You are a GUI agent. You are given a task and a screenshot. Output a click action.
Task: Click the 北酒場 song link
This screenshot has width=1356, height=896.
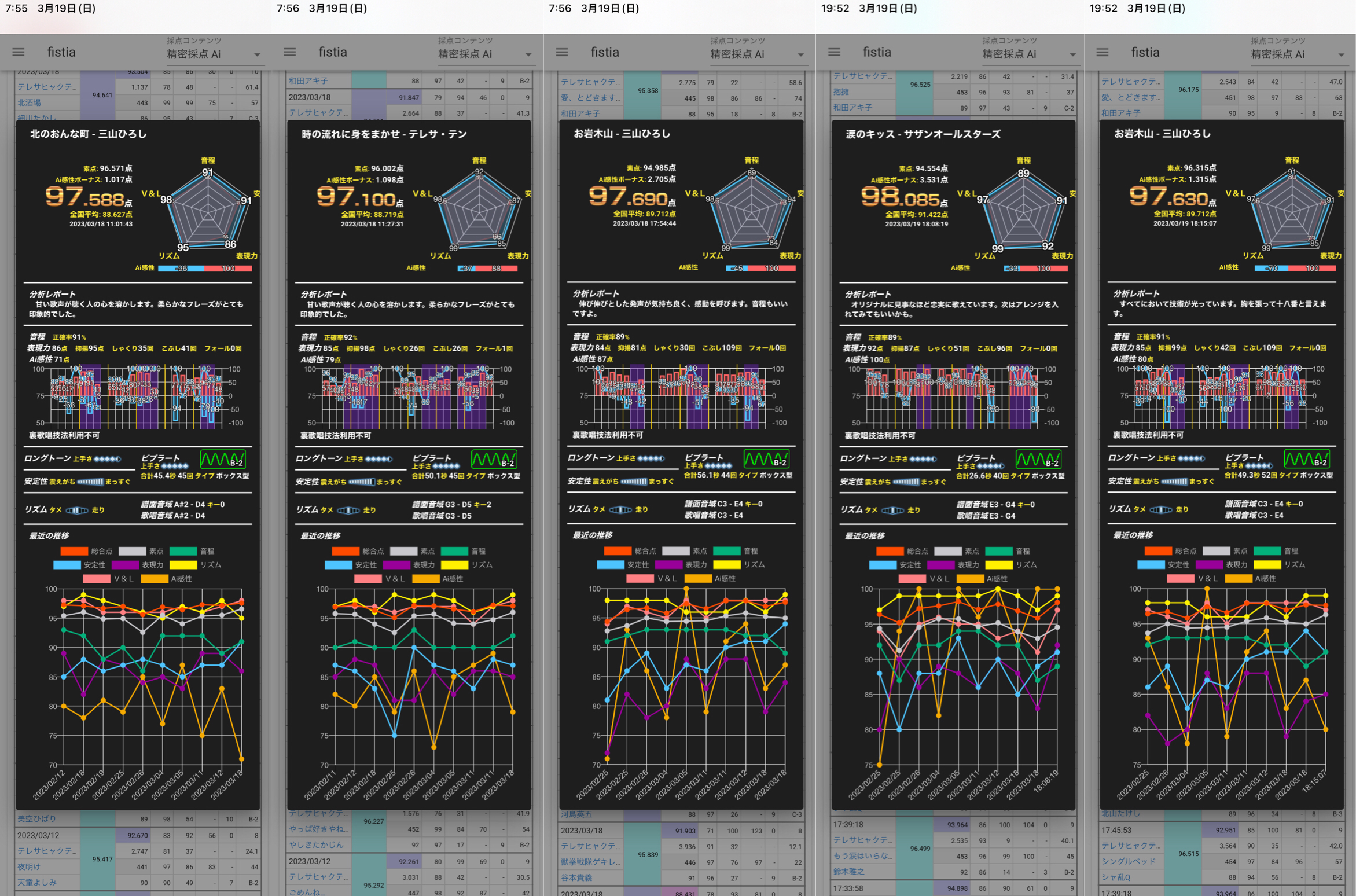click(x=29, y=102)
